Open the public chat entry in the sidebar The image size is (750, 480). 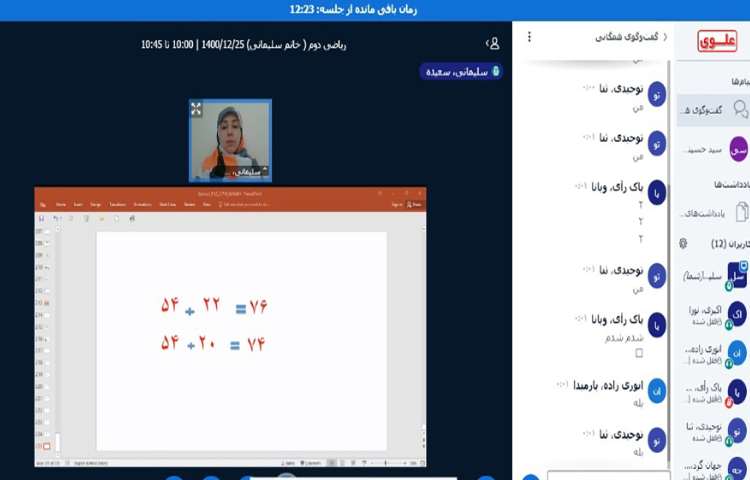(713, 110)
